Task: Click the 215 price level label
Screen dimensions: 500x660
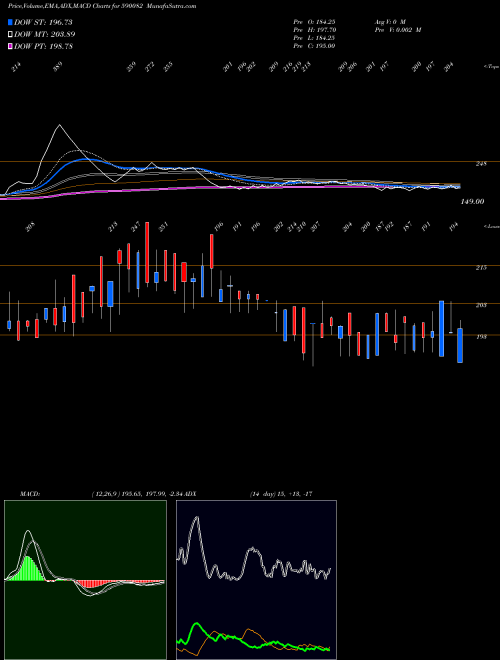Action: [x=481, y=267]
